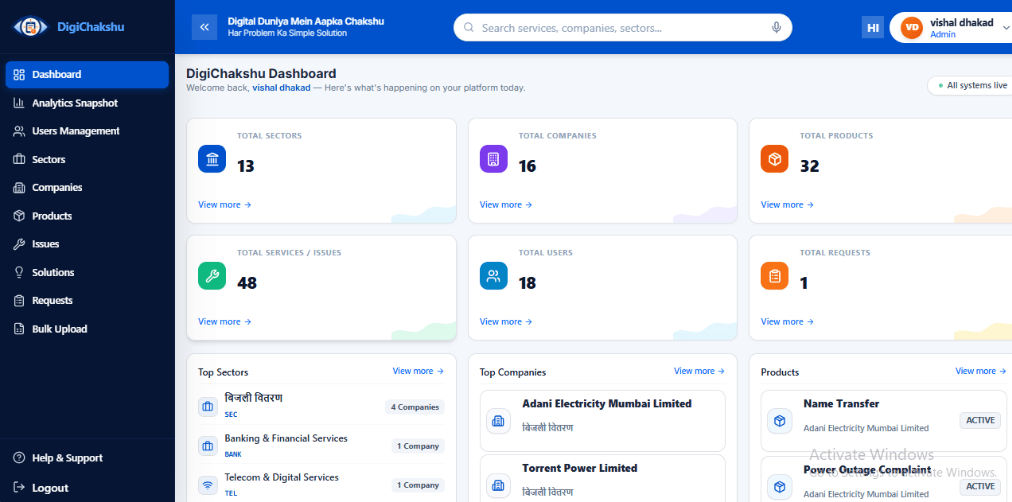Click the Name Transfer cube icon
This screenshot has height=502, width=1012.
779,421
